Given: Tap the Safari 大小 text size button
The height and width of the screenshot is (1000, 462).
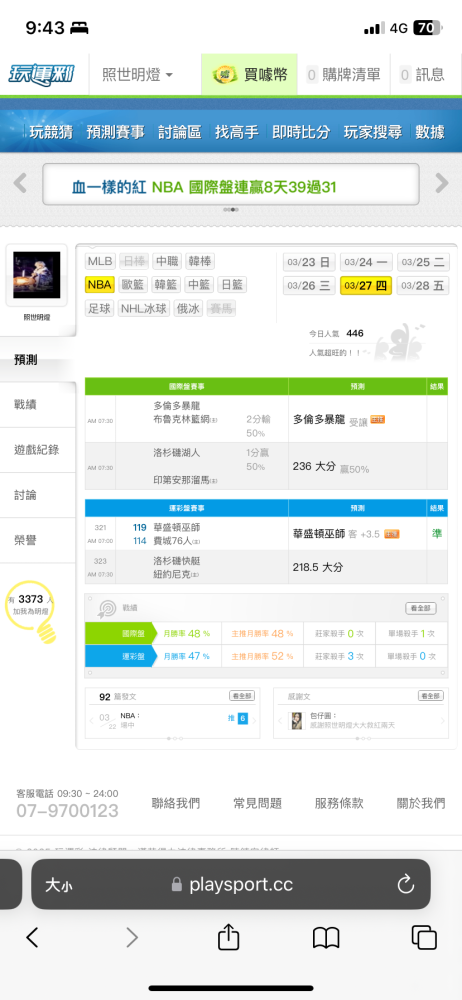Looking at the screenshot, I should point(59,885).
